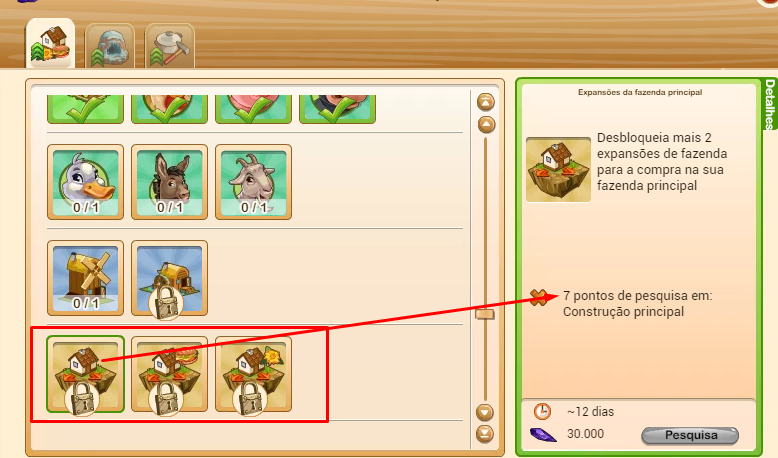Click the Pesquisa button

pos(690,435)
